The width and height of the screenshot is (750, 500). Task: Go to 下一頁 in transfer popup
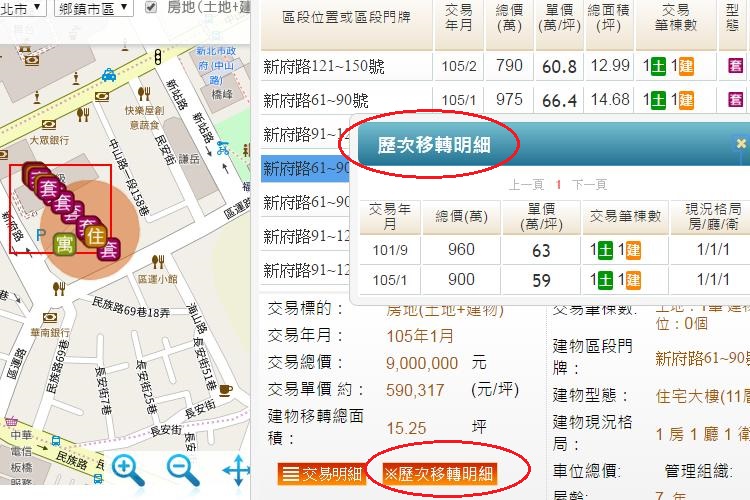(x=589, y=185)
